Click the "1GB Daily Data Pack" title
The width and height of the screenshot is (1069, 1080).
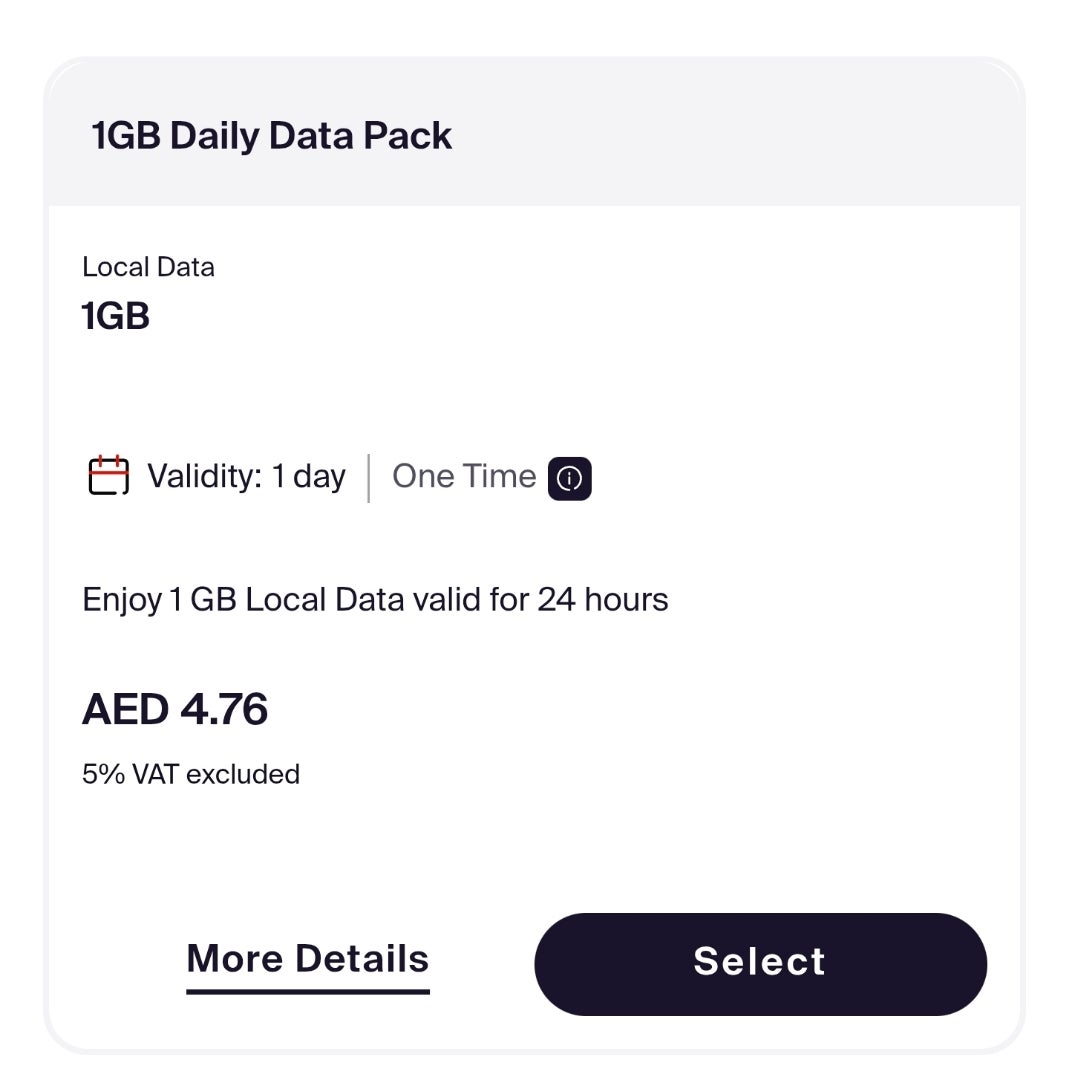[271, 136]
